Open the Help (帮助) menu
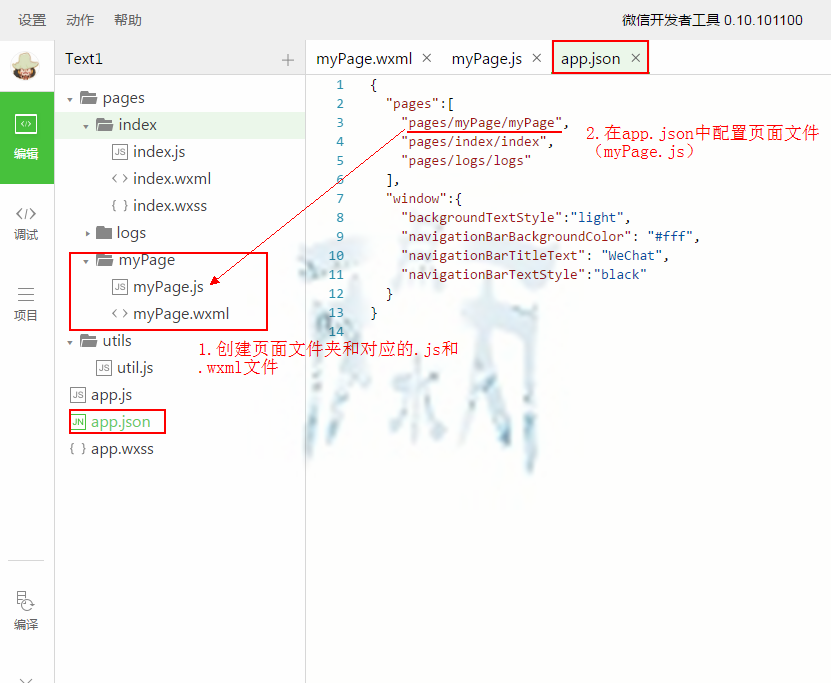The image size is (831, 683). 128,20
